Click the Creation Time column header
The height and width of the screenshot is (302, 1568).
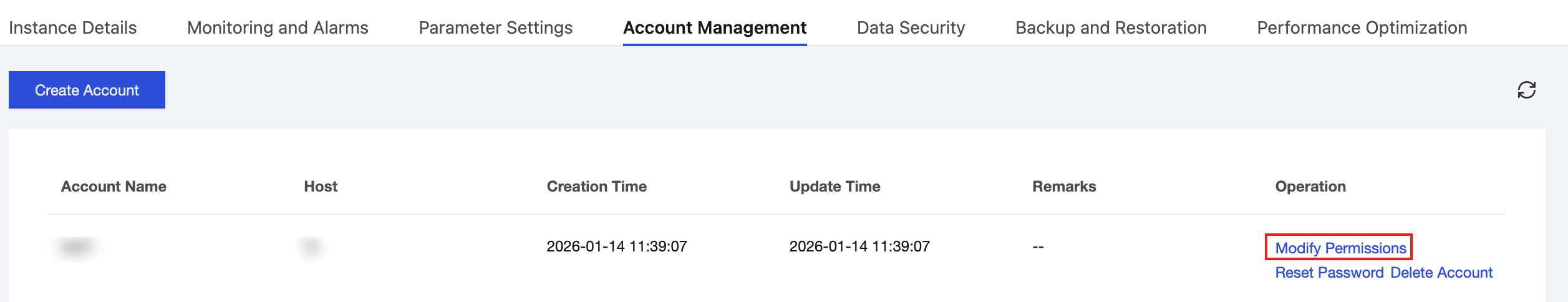pos(596,187)
